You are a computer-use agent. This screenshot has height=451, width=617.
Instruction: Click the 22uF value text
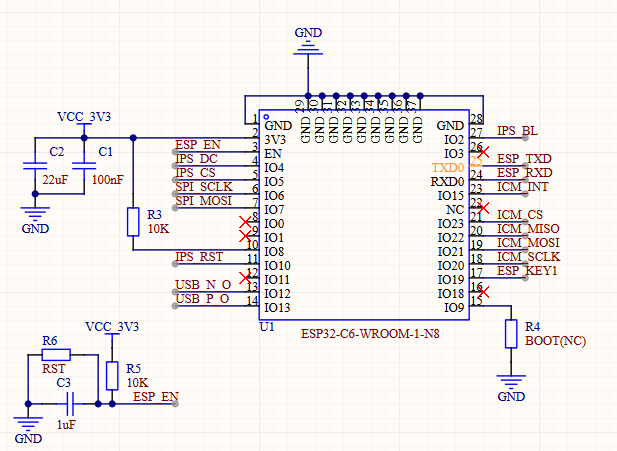pyautogui.click(x=55, y=180)
